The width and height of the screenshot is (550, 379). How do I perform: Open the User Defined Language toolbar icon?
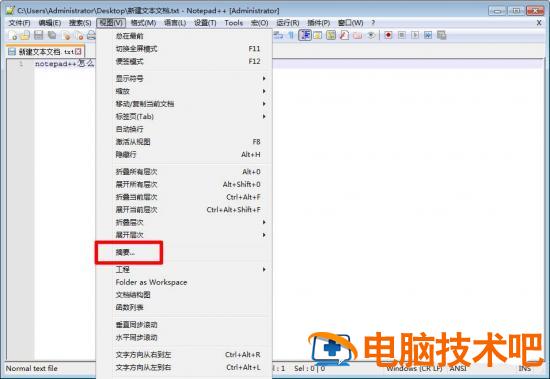click(318, 35)
